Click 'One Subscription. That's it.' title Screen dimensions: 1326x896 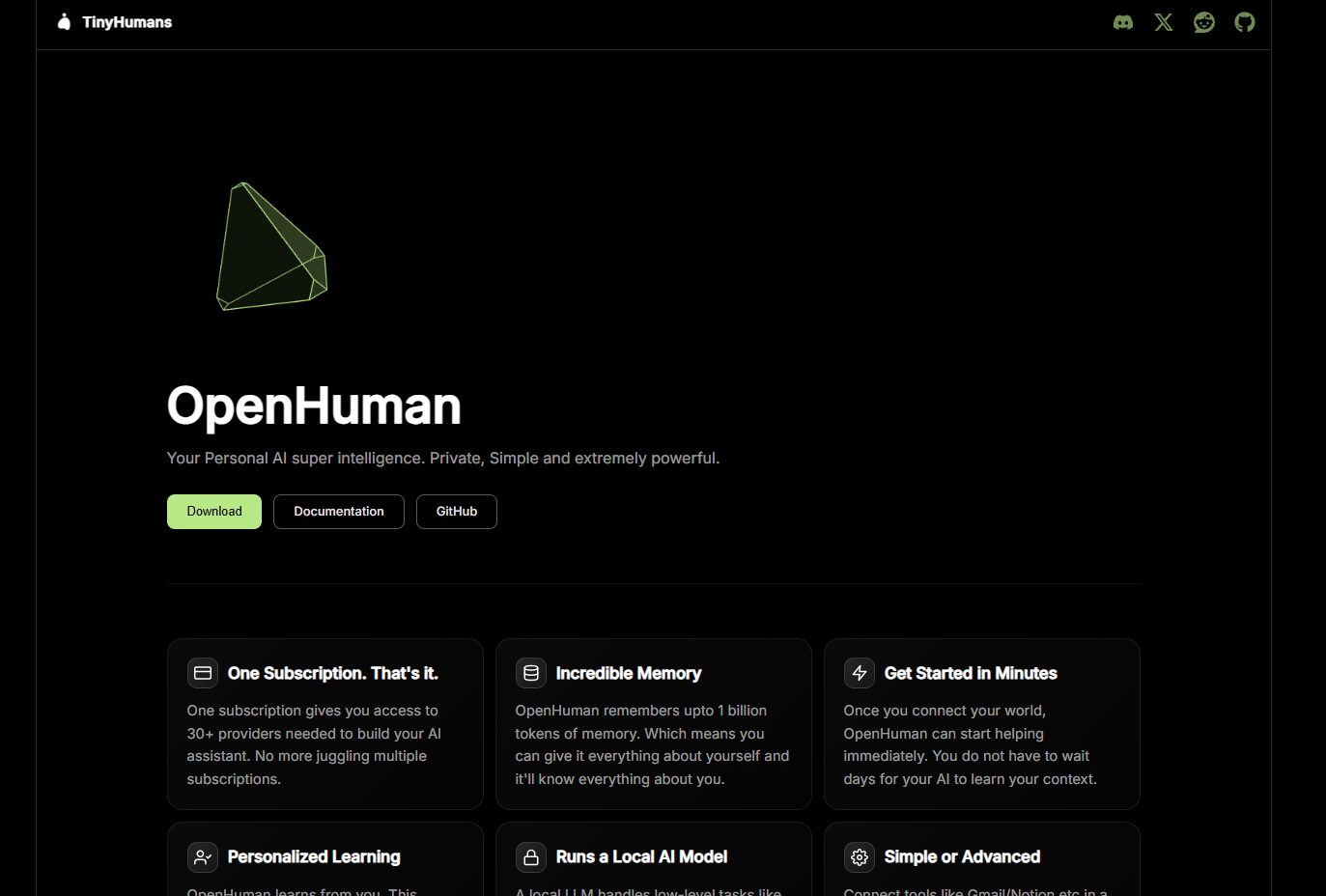[x=333, y=673]
